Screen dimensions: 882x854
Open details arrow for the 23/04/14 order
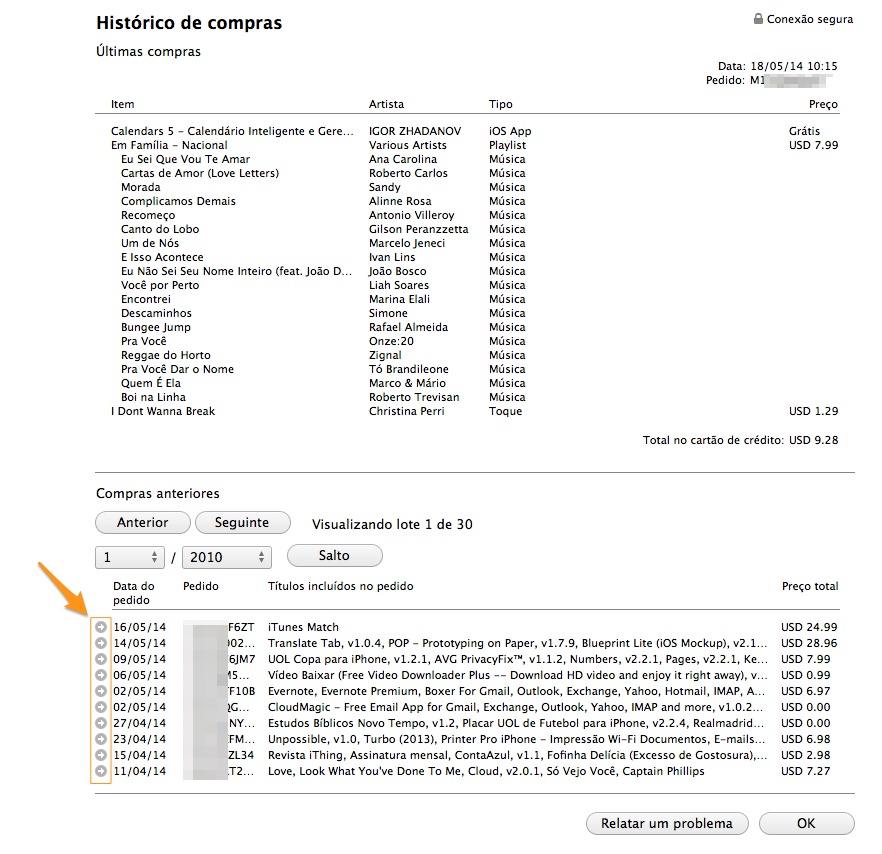point(101,739)
